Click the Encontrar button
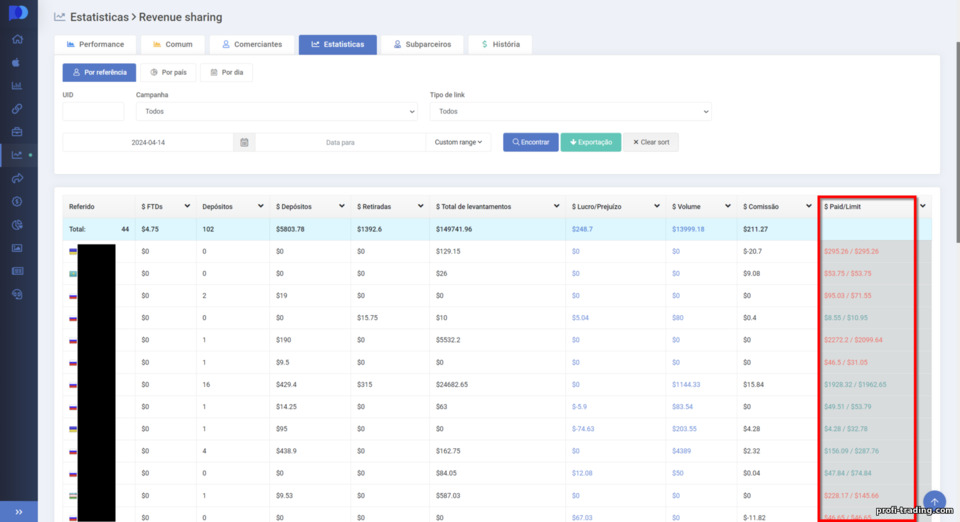This screenshot has width=960, height=522. 531,142
